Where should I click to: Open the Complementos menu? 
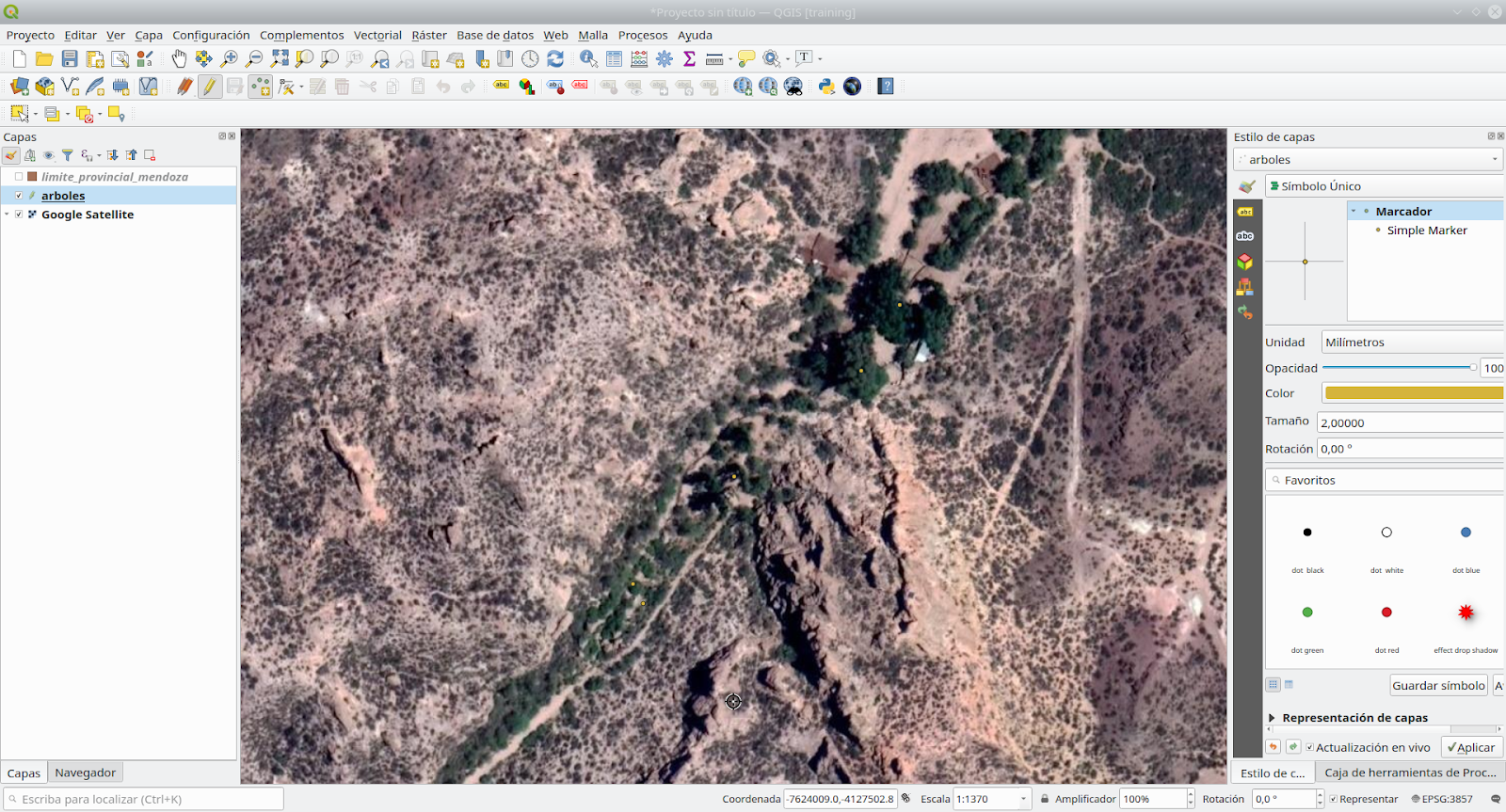(301, 35)
